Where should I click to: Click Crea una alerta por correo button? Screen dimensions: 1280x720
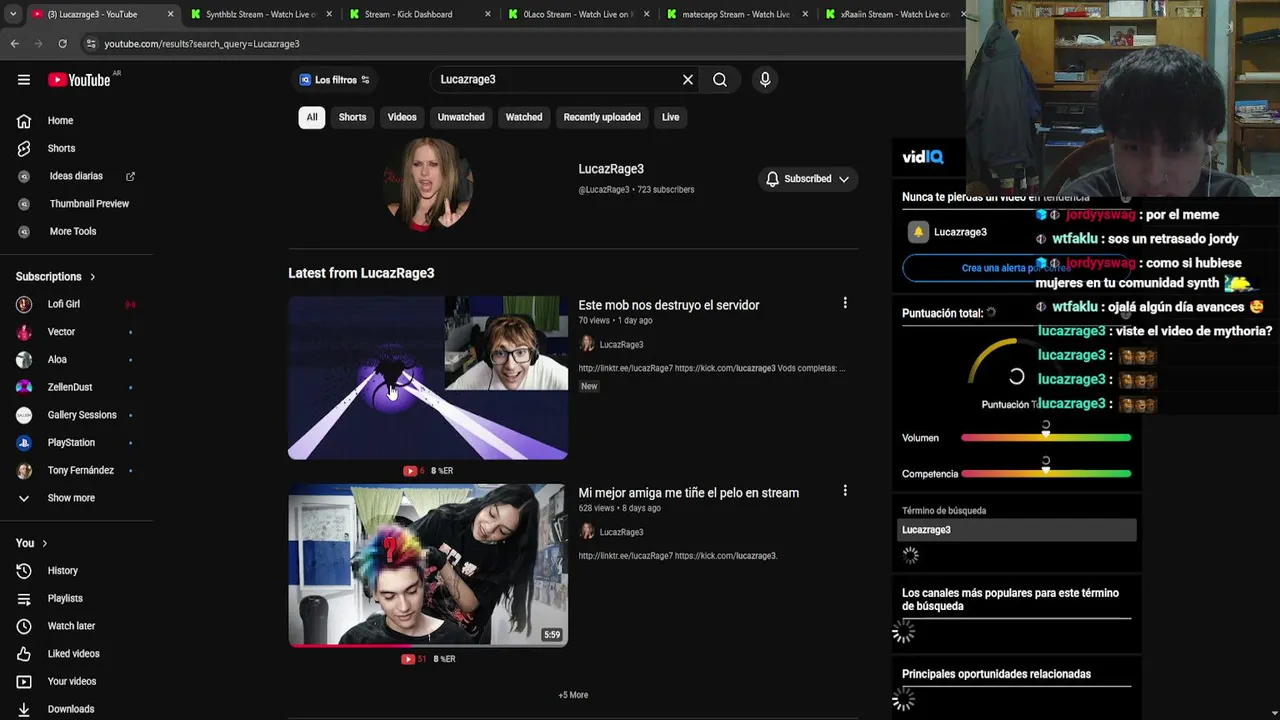coord(1016,268)
